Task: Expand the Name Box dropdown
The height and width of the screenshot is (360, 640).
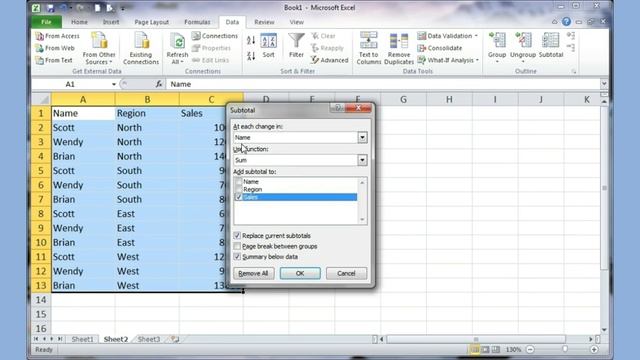Action: point(114,84)
